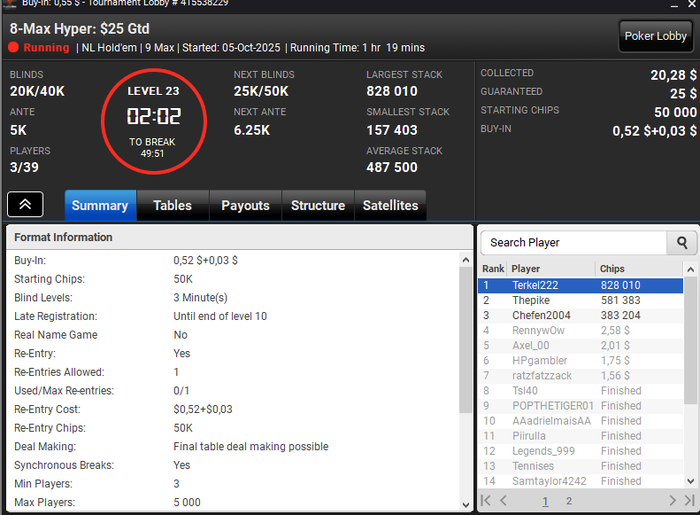Sort by Player column header
The image size is (700, 515).
(x=551, y=269)
